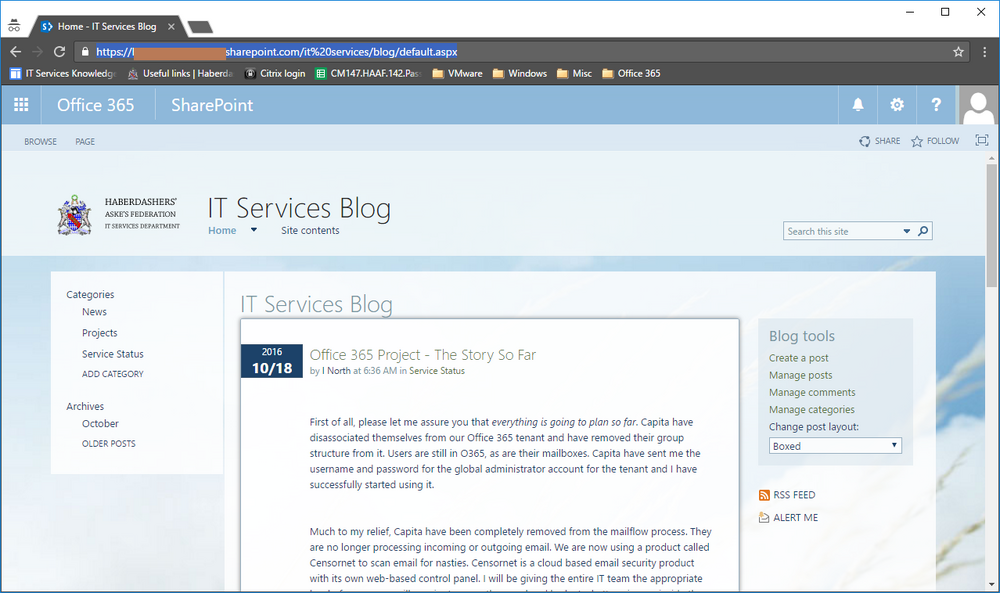Open the VMware bookmarks folder

click(x=457, y=73)
